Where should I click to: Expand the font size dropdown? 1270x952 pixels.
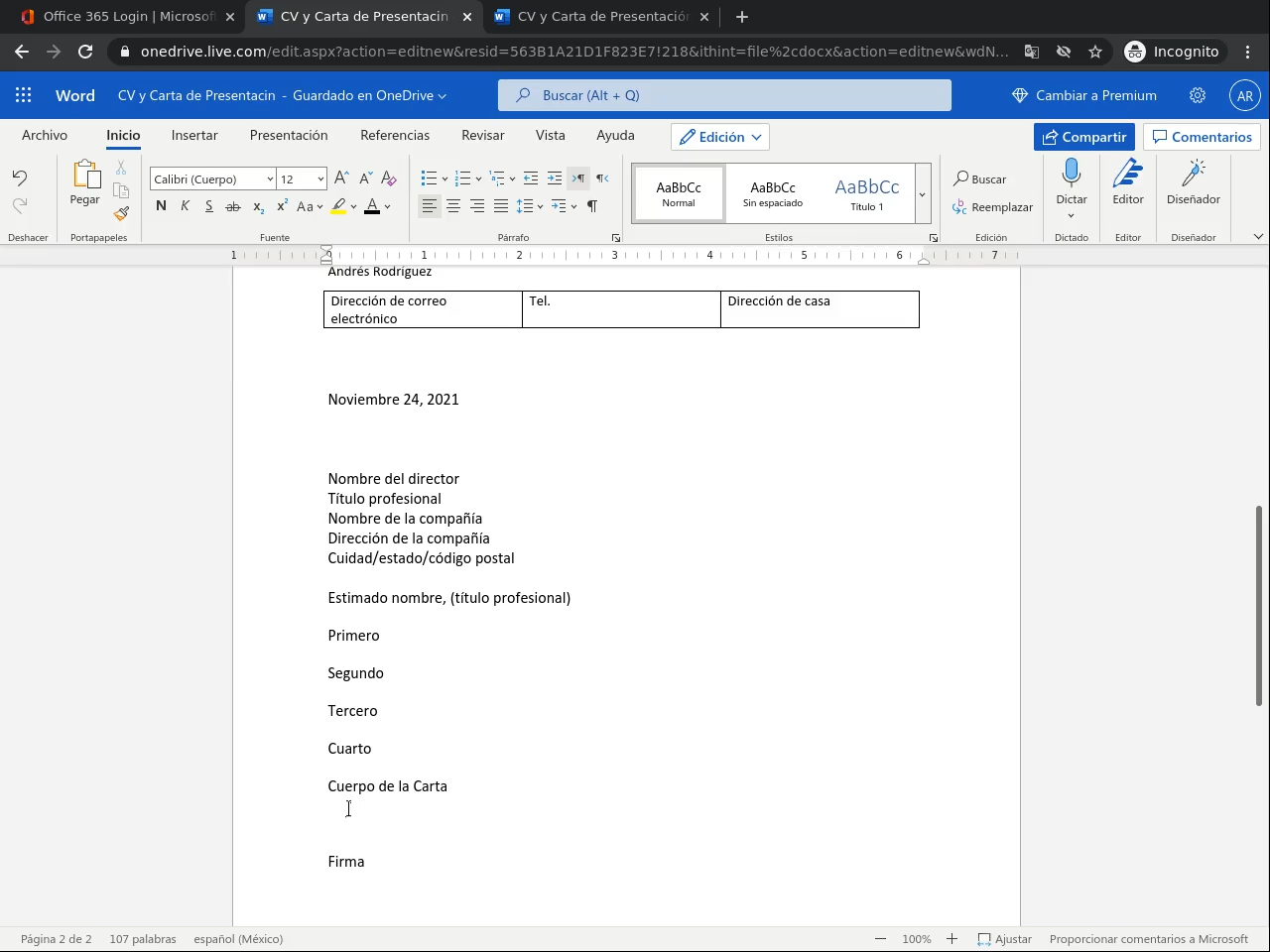tap(319, 179)
